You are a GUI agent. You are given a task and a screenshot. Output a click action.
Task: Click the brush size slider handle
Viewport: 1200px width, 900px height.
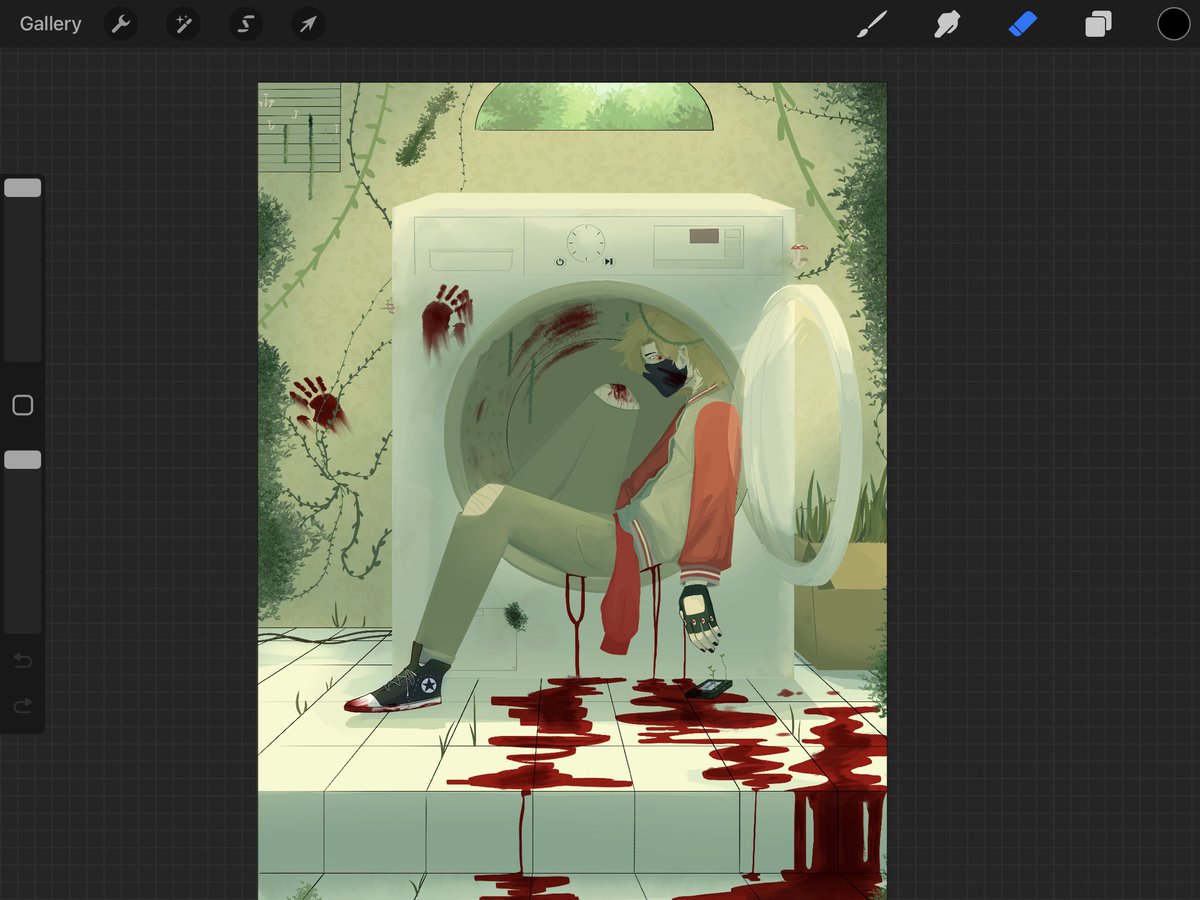[22, 188]
